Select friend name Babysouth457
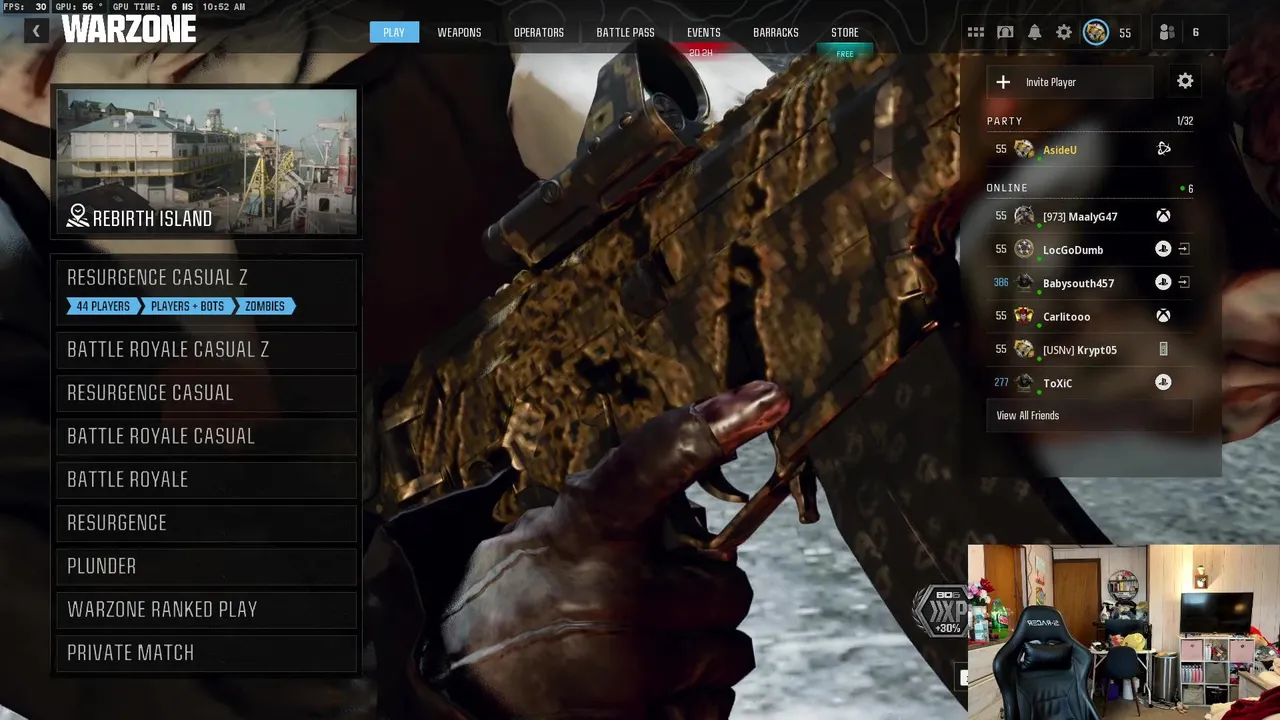This screenshot has height=720, width=1280. (x=1078, y=283)
